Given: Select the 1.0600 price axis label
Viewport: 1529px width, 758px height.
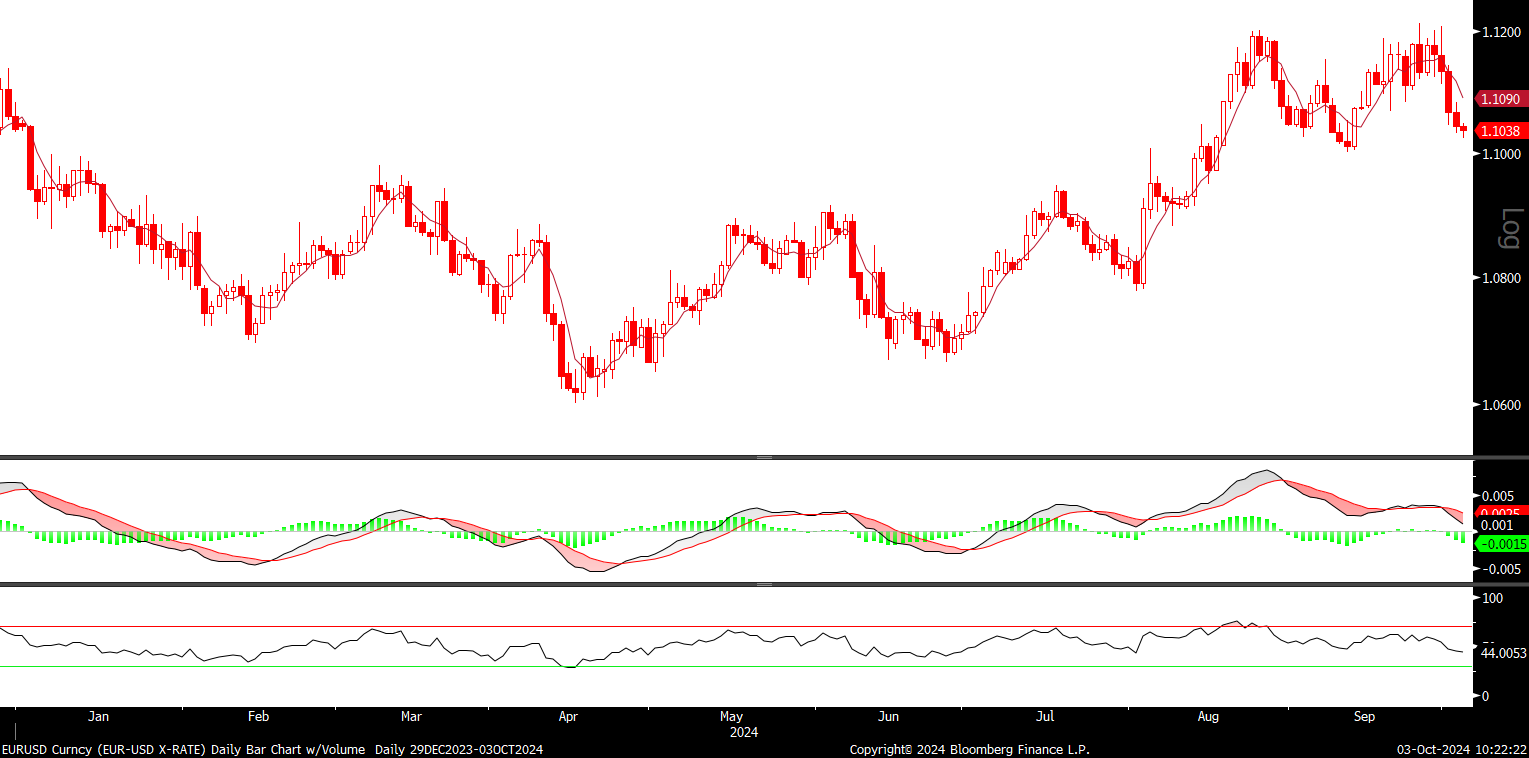Looking at the screenshot, I should (1500, 405).
